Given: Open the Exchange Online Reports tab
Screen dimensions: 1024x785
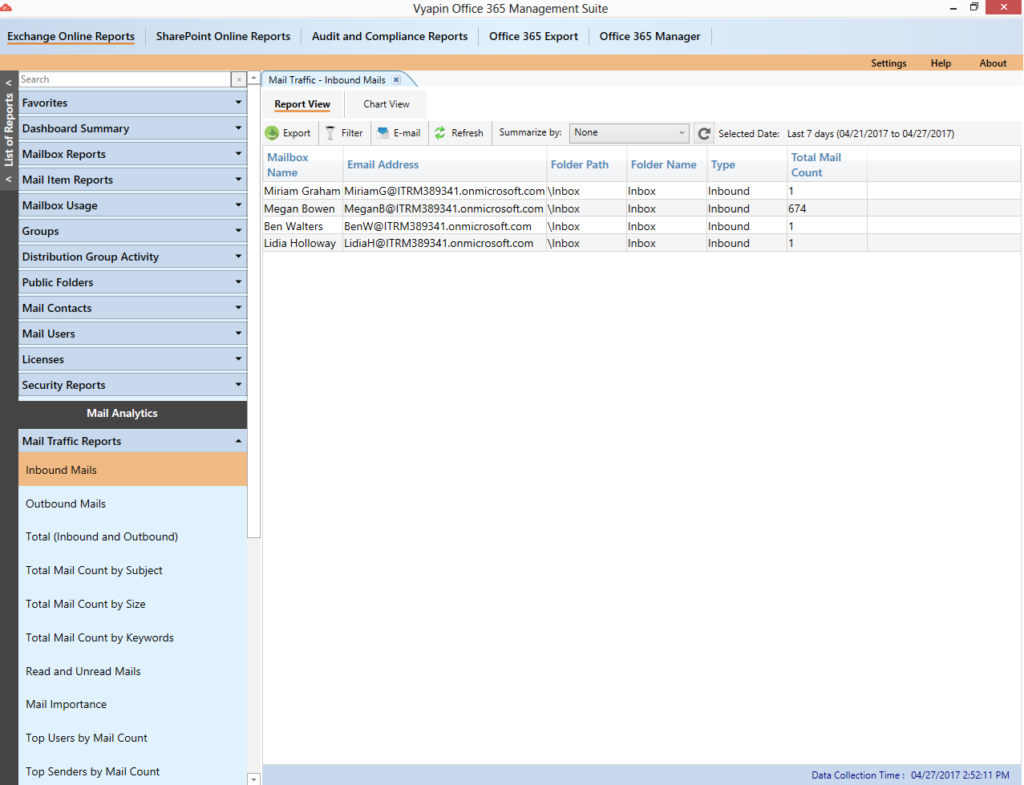Looking at the screenshot, I should [71, 37].
